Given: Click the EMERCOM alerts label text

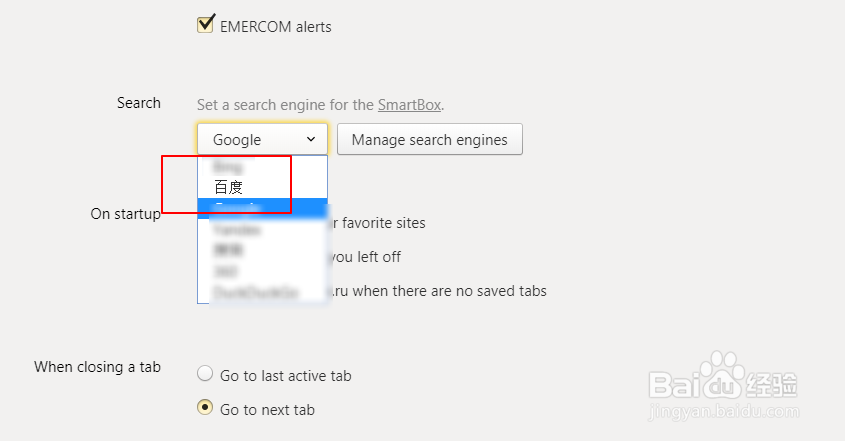Looking at the screenshot, I should pyautogui.click(x=275, y=26).
